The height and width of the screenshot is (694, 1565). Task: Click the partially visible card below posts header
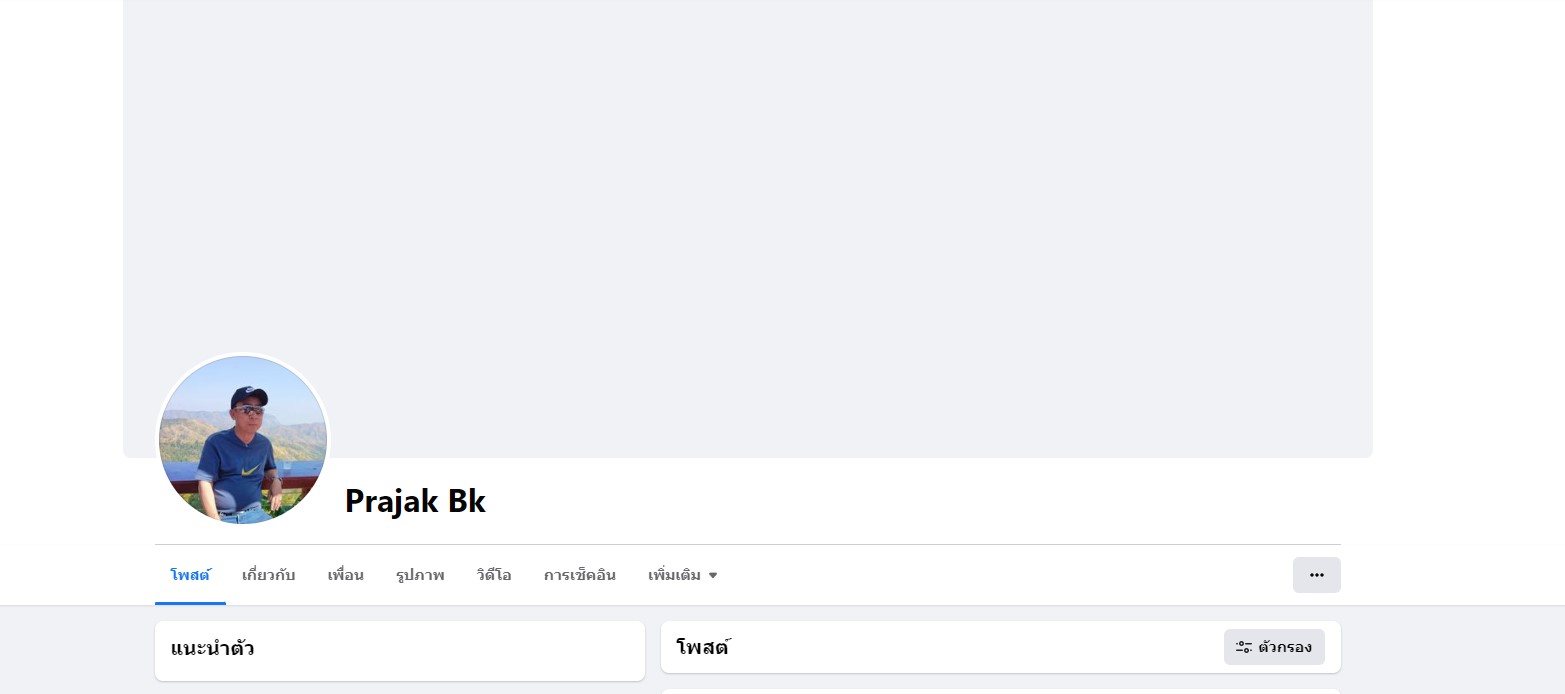1000,691
